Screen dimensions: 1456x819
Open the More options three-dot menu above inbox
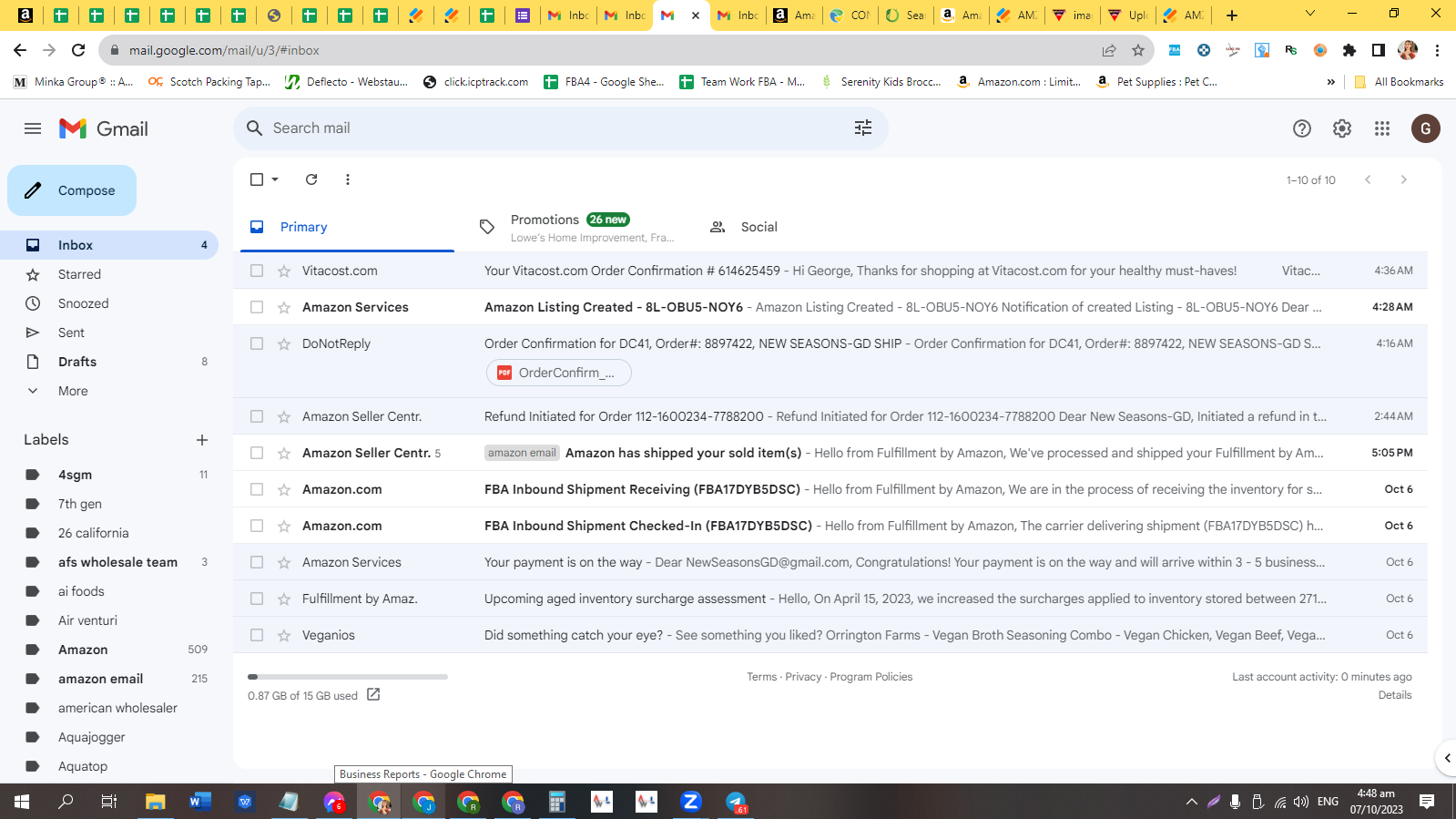[348, 179]
